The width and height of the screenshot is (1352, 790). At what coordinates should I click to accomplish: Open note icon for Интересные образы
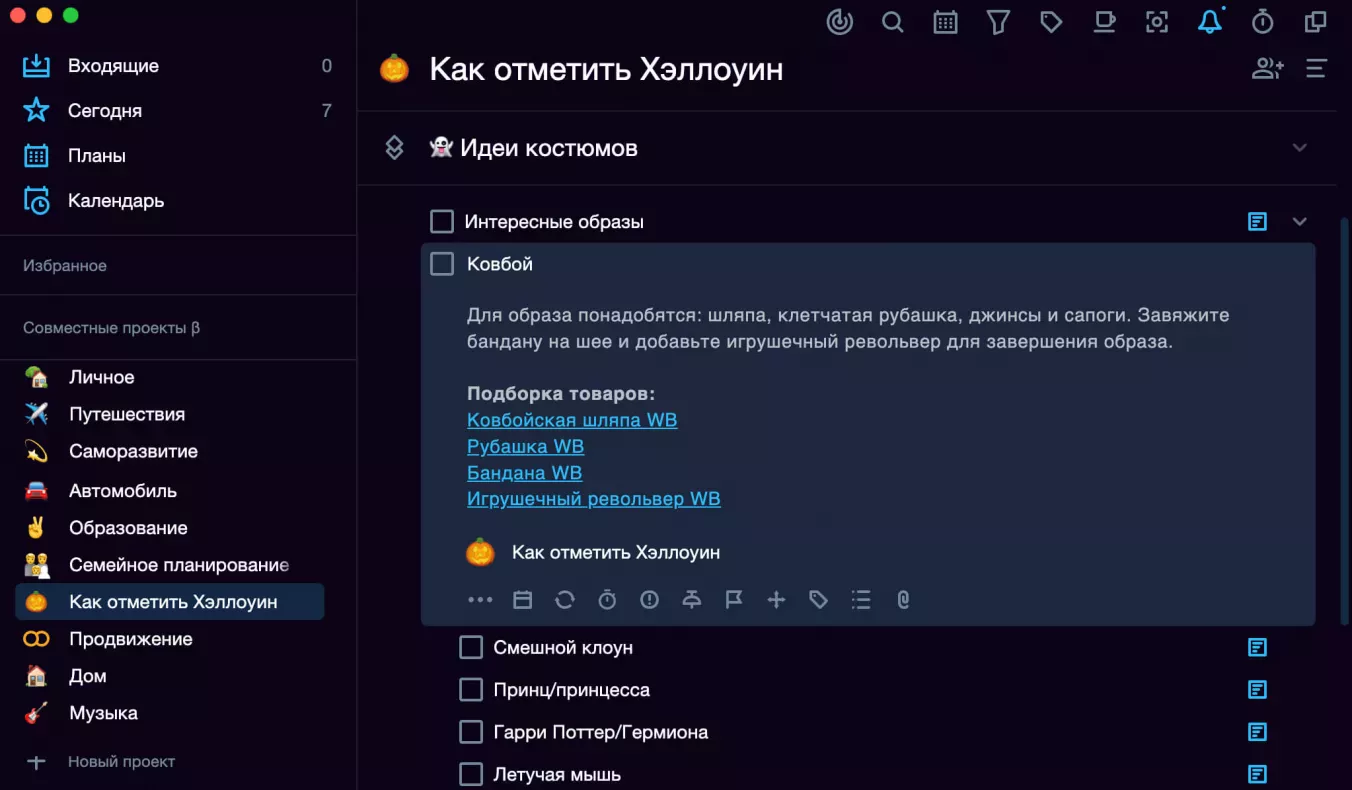coord(1258,222)
